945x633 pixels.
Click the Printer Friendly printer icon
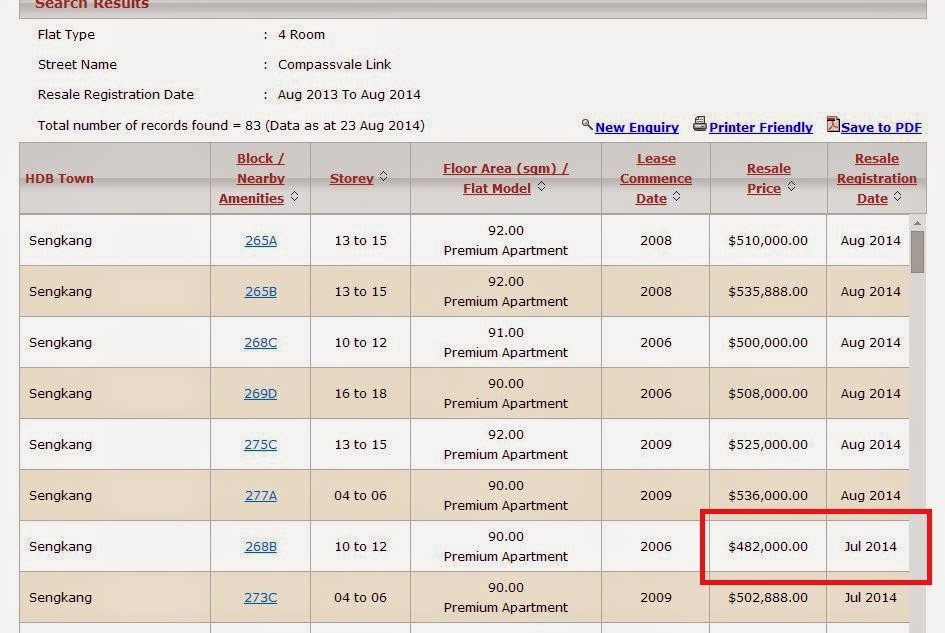(x=700, y=124)
